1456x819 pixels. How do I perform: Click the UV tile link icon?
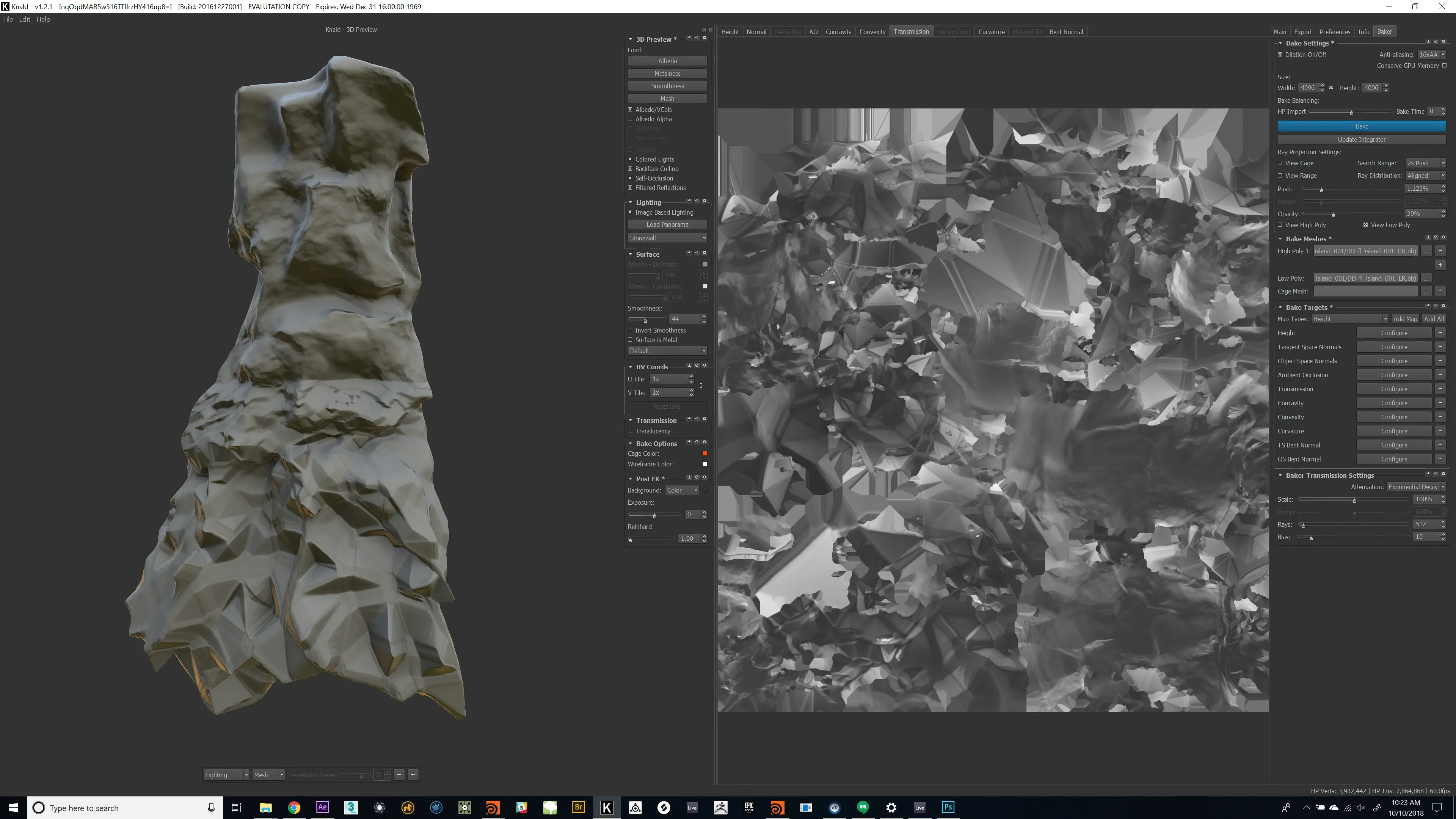(x=701, y=386)
